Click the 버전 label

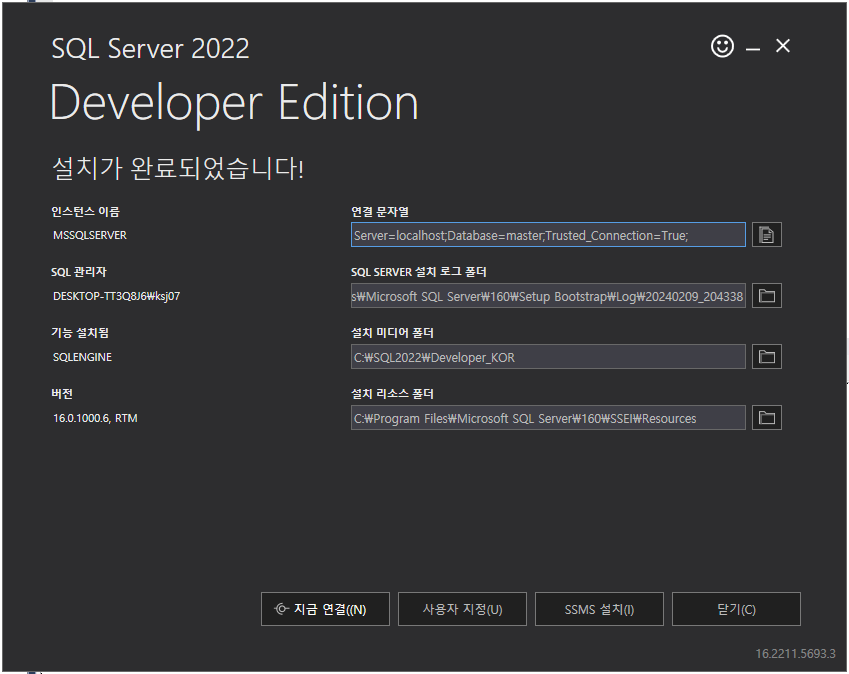coord(62,394)
